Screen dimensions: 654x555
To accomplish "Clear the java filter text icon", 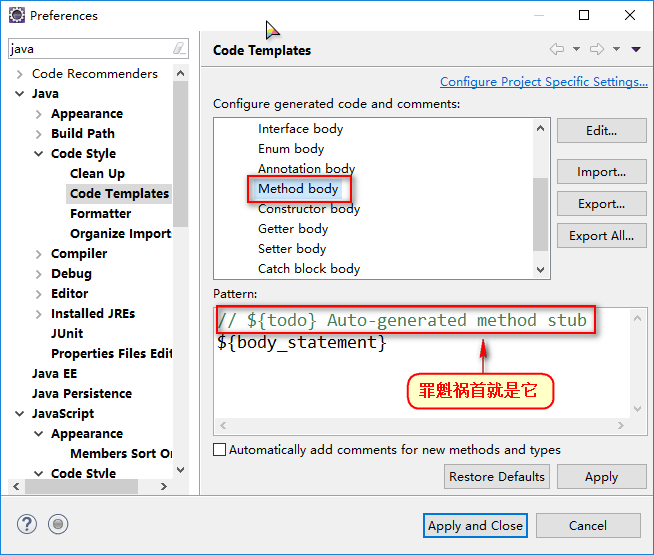I will coord(179,49).
